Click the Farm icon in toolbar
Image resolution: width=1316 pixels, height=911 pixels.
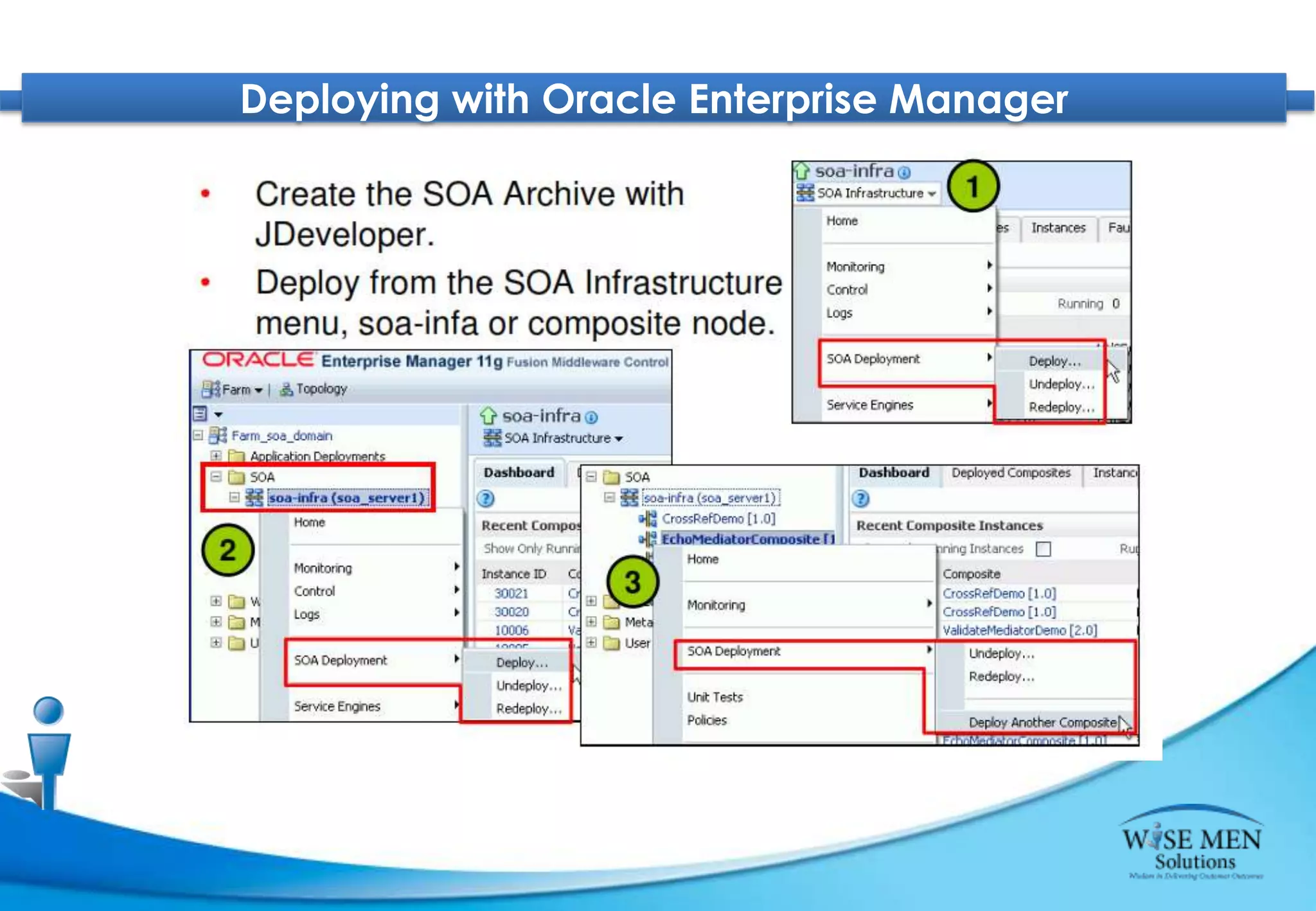point(210,389)
